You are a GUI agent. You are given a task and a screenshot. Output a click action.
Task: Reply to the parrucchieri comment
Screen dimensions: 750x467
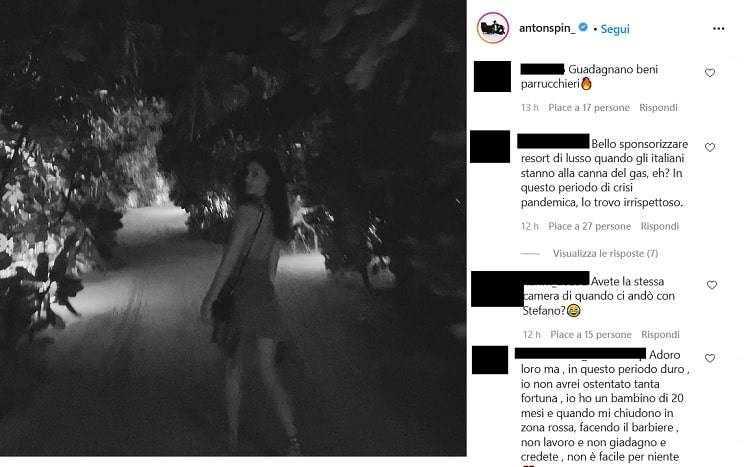[658, 108]
